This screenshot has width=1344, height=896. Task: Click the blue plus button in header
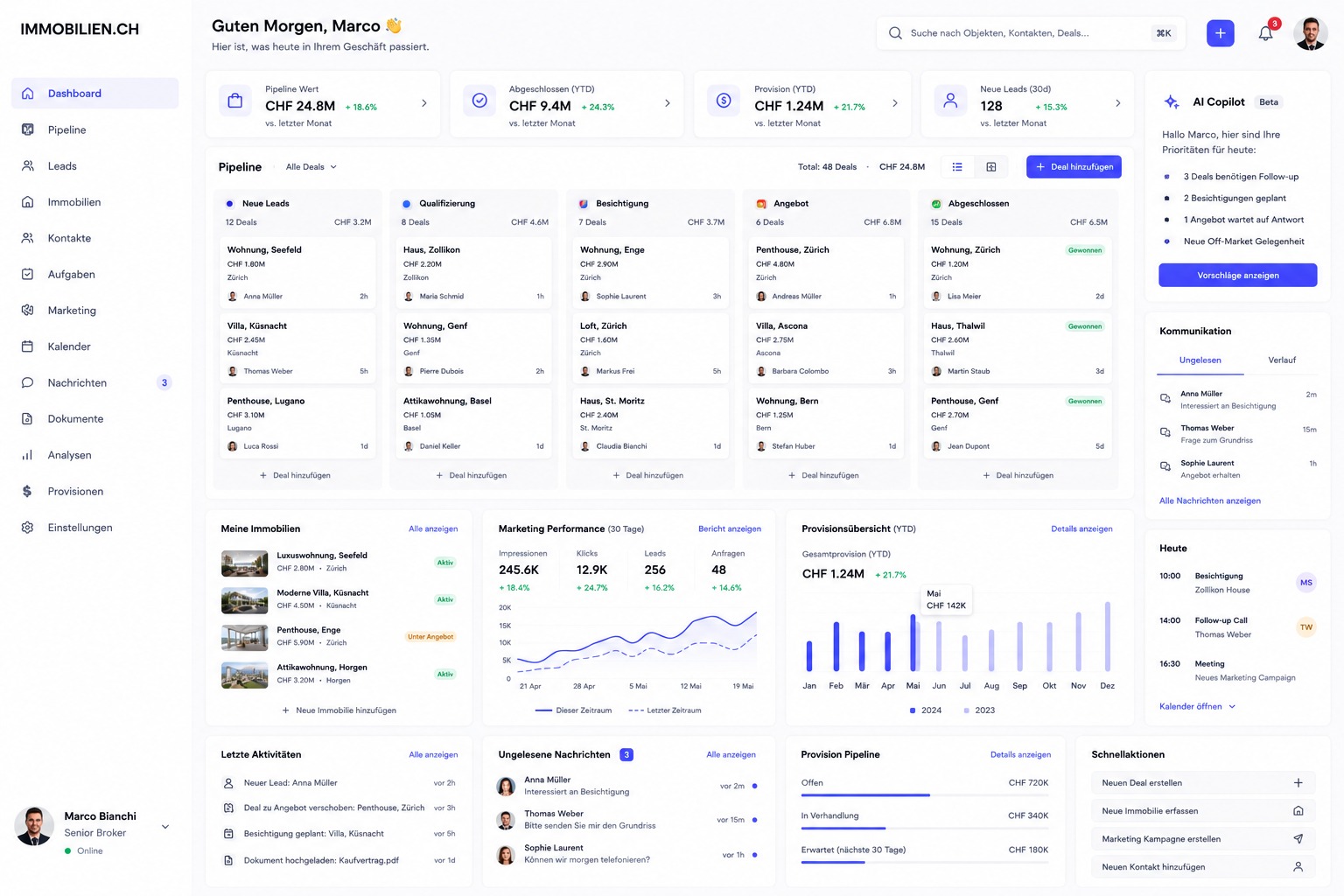1220,33
